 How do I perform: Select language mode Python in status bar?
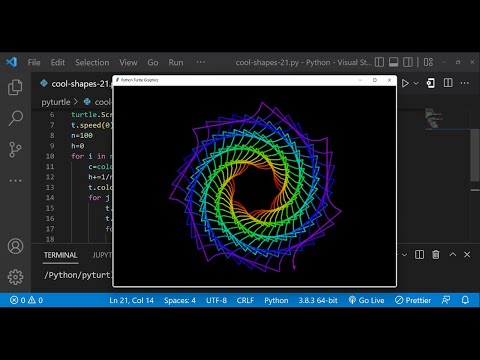point(276,300)
